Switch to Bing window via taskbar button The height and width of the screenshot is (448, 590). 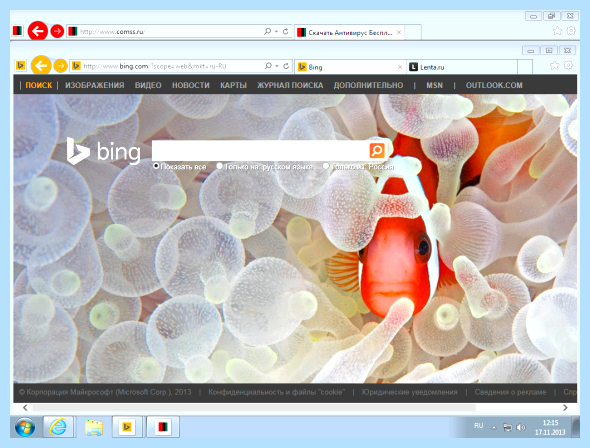tap(127, 427)
